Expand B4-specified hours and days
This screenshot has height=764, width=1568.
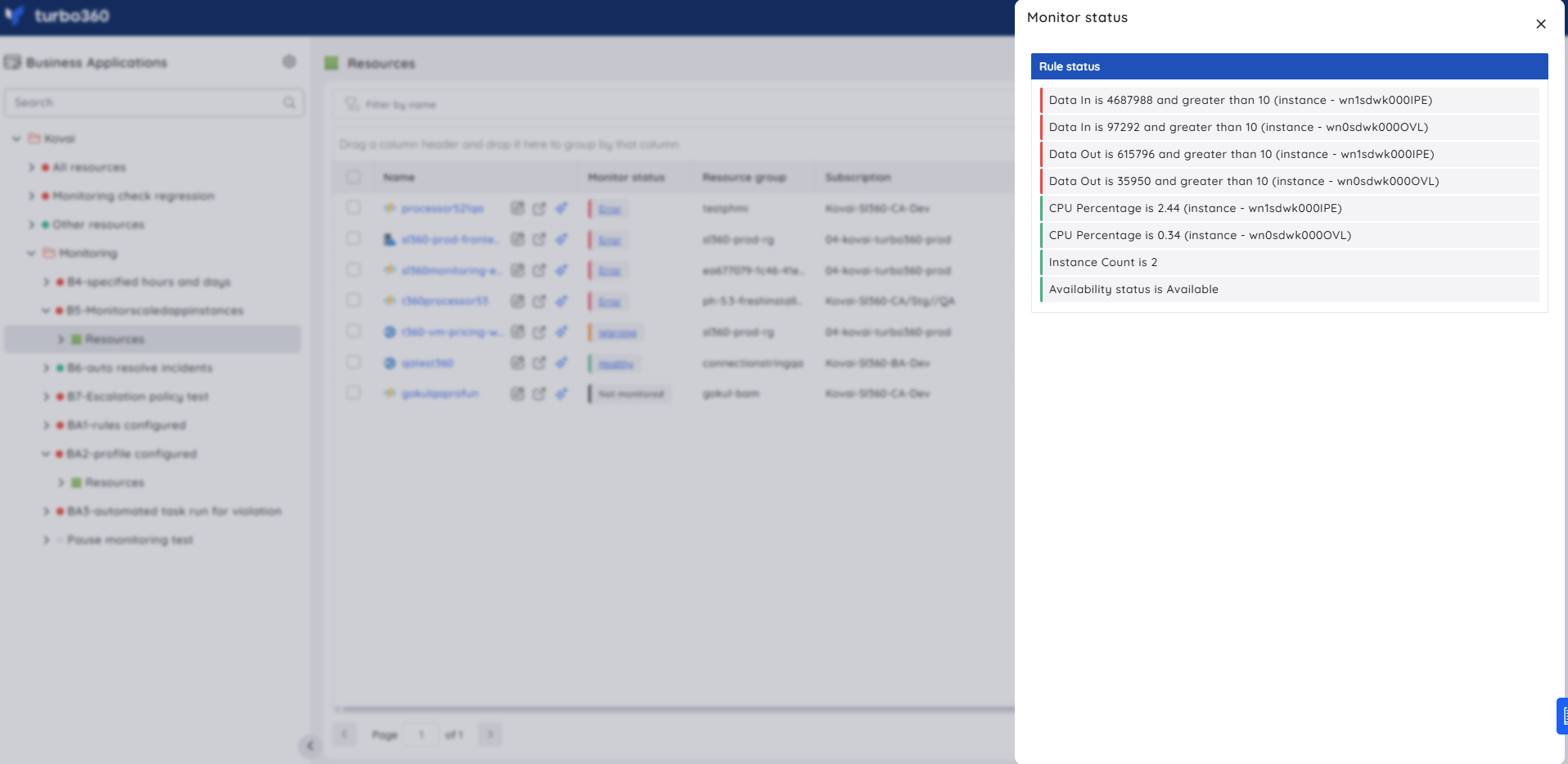point(46,282)
